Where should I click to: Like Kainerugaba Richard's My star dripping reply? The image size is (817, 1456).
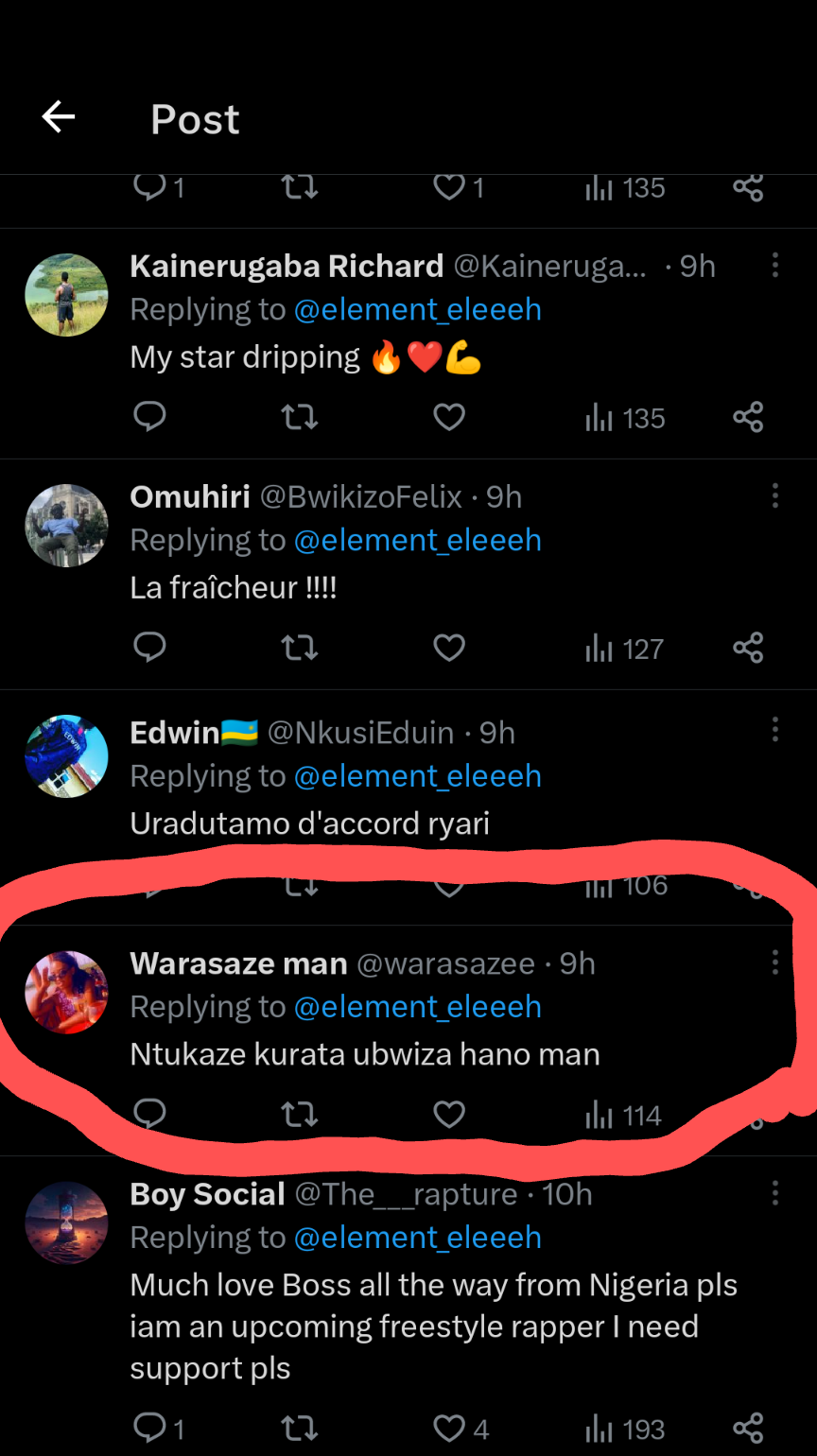[449, 417]
